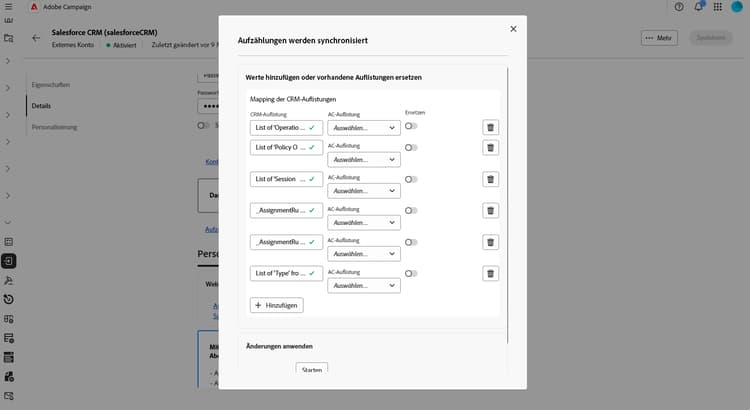Click the 'List of Policy O' CRM field
The image size is (750, 410).
[x=286, y=147]
